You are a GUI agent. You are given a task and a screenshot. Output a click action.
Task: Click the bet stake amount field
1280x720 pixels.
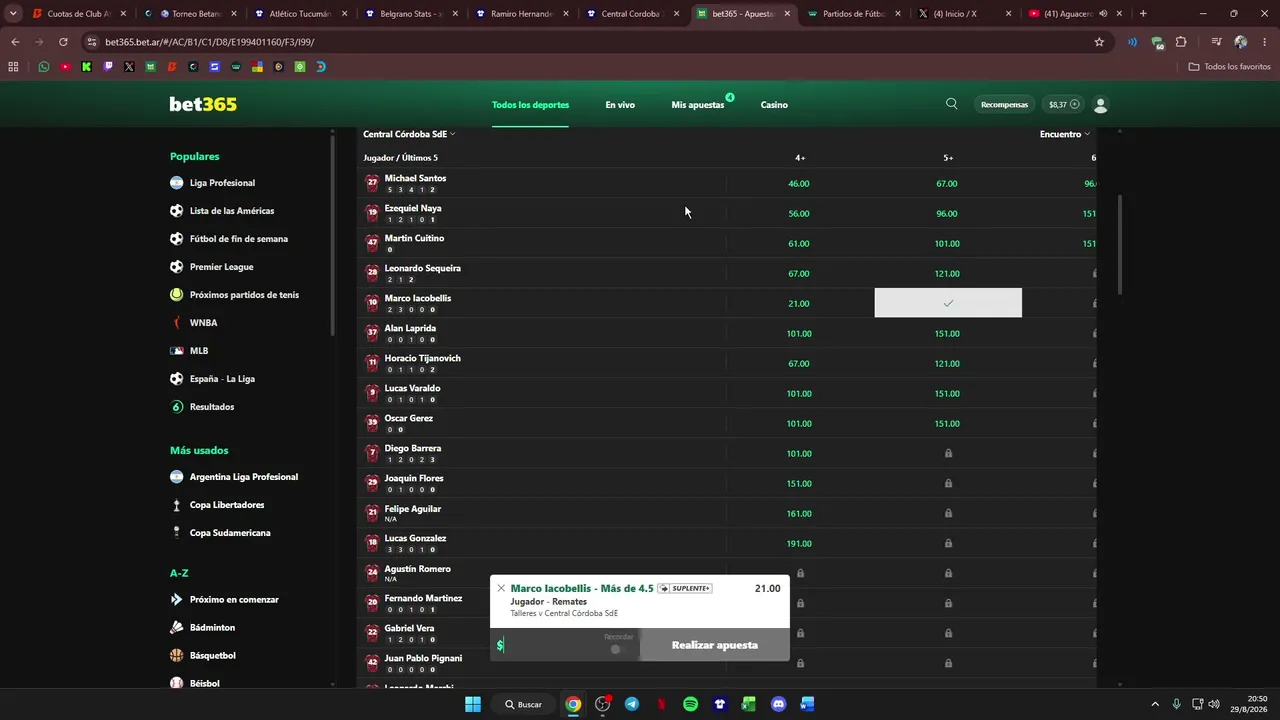coord(565,645)
